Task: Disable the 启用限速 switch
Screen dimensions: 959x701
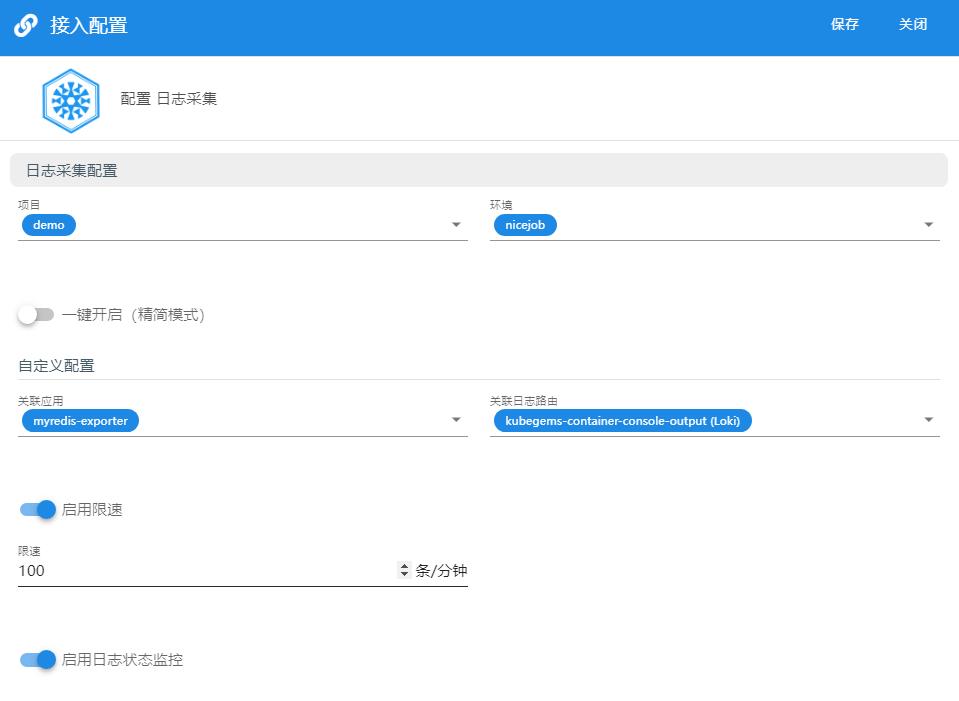Action: pos(38,510)
